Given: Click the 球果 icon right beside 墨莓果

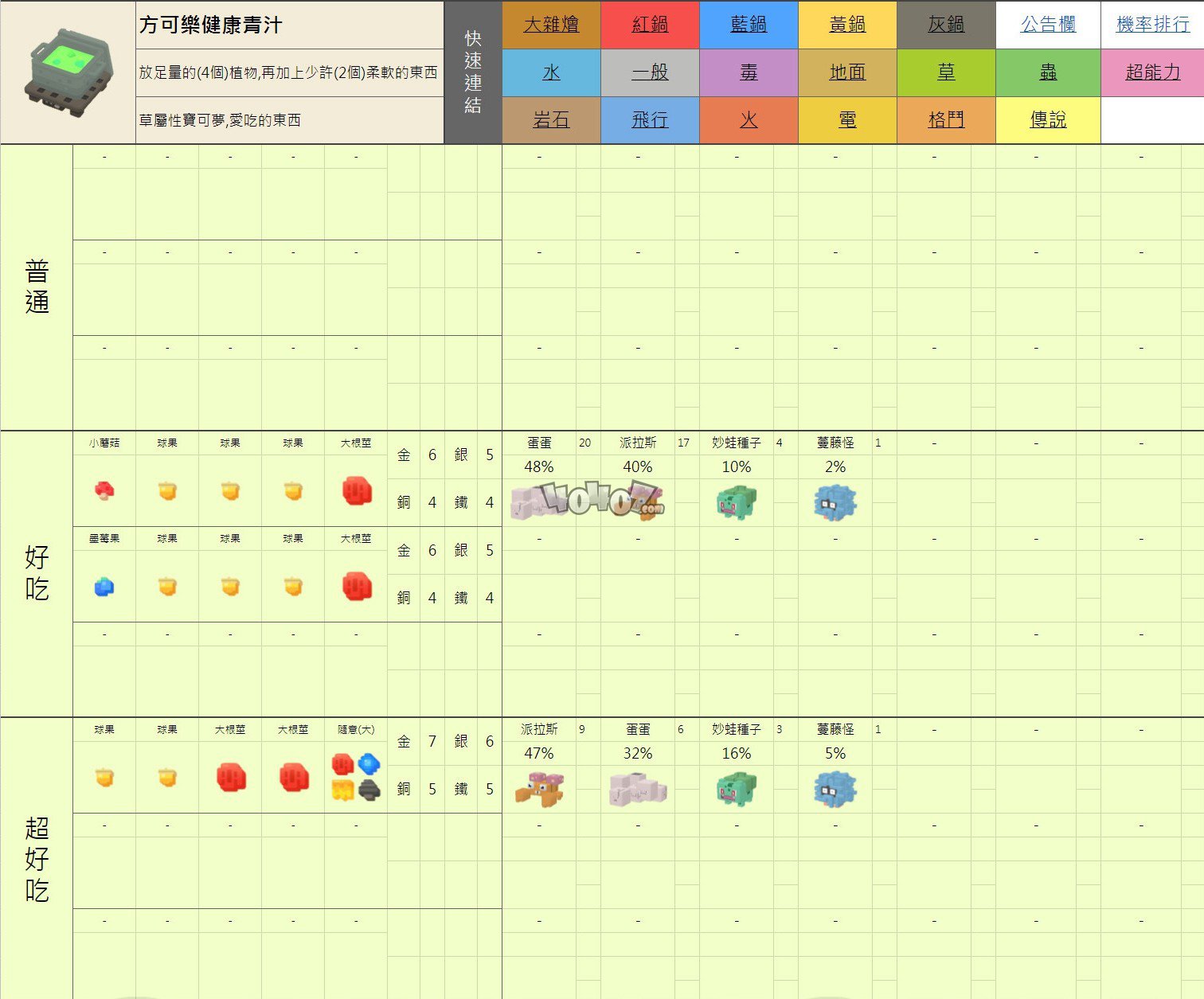Looking at the screenshot, I should point(167,587).
